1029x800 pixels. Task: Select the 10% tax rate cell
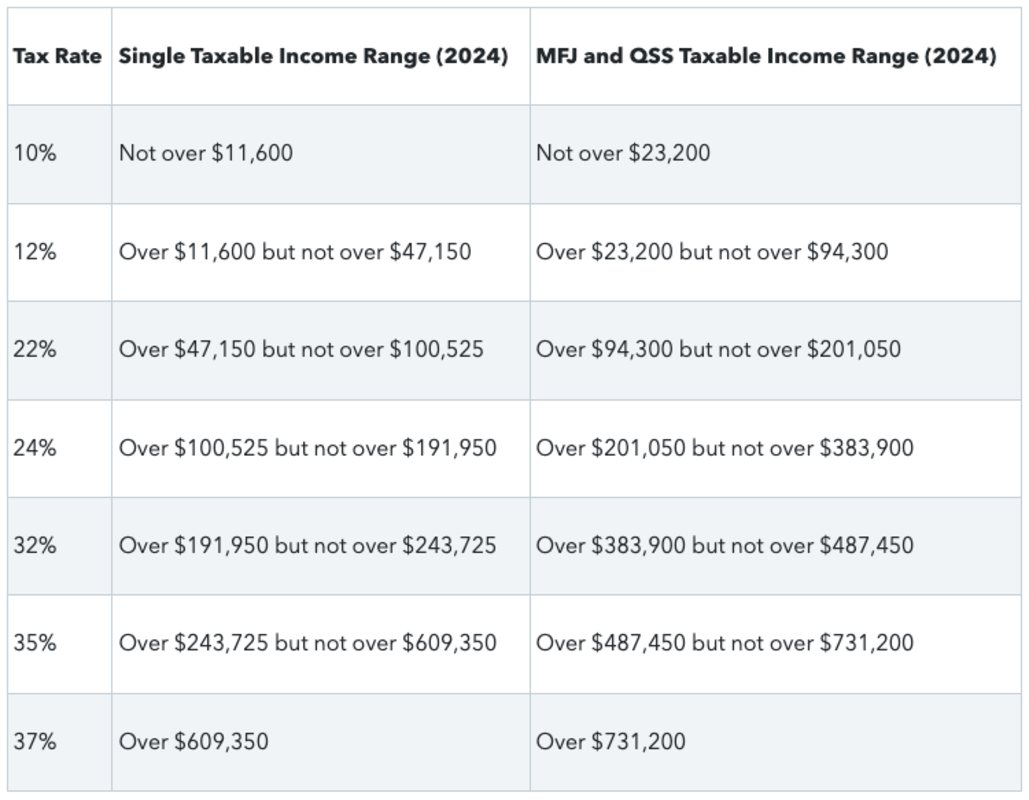pos(36,153)
